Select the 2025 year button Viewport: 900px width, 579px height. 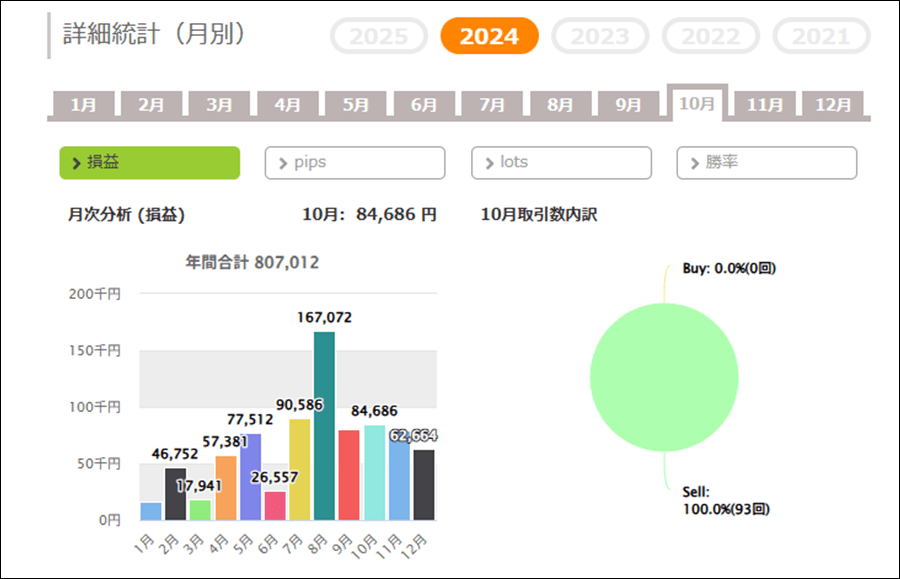(379, 37)
